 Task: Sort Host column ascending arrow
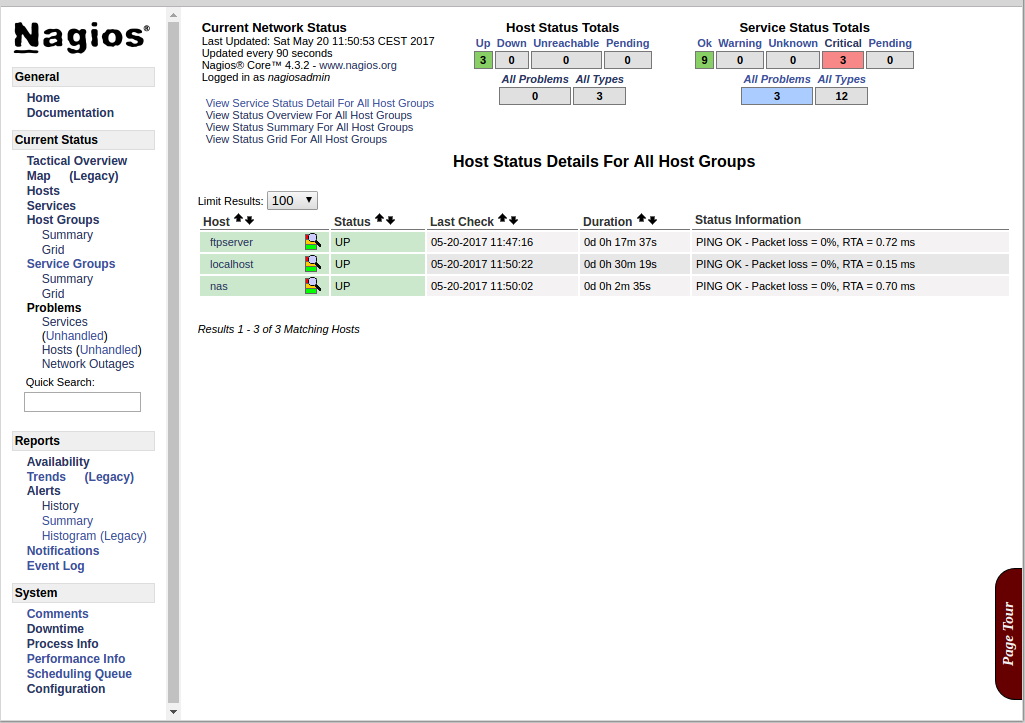[239, 219]
